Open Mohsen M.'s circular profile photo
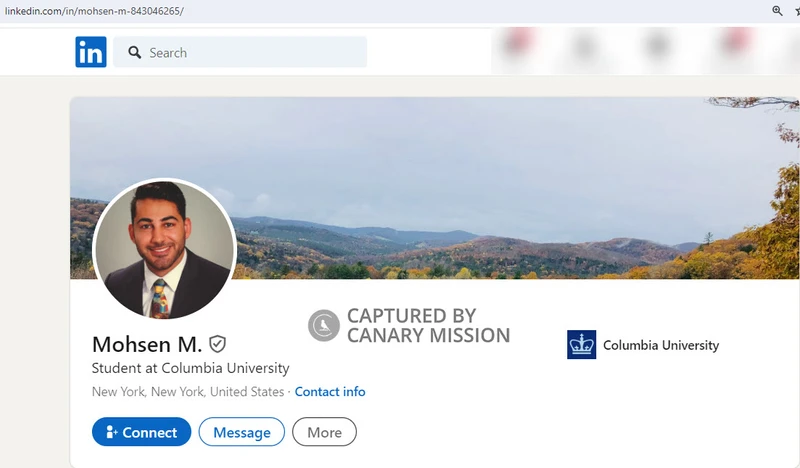Image resolution: width=800 pixels, height=468 pixels. 164,250
